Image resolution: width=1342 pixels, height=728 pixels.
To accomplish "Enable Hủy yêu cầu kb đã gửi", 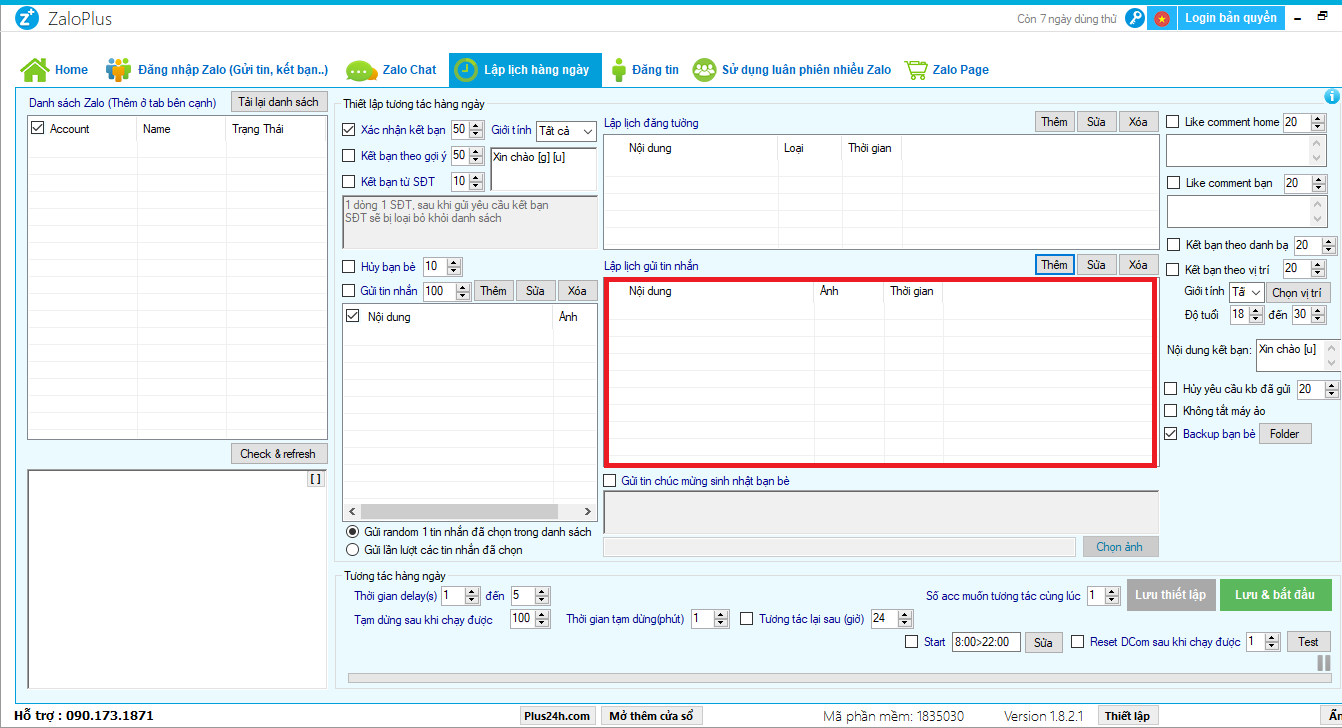I will pyautogui.click(x=1171, y=388).
